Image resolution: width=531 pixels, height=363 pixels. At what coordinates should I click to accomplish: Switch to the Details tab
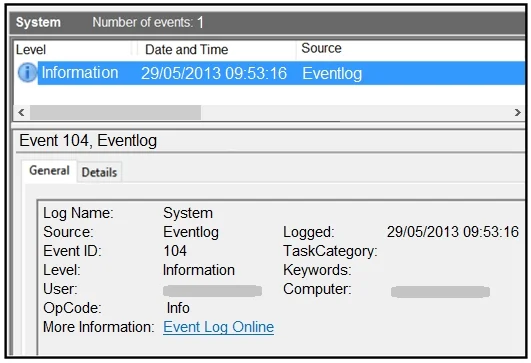coord(99,172)
